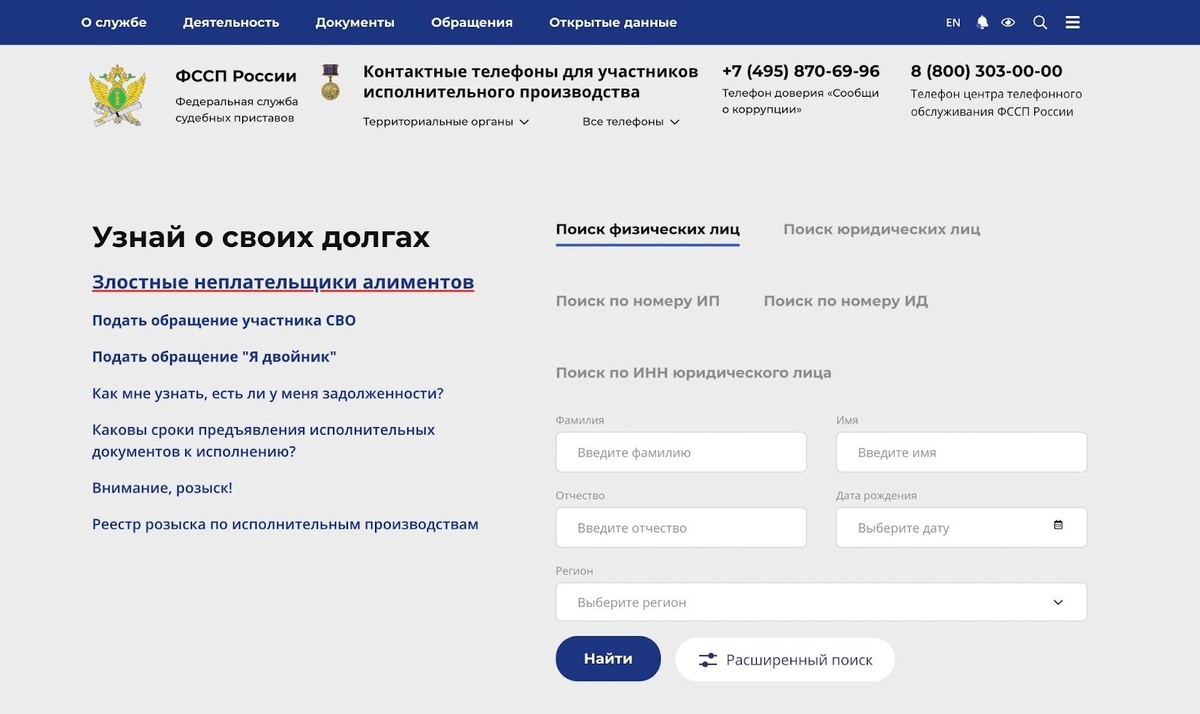Open the Документы menu

click(355, 21)
